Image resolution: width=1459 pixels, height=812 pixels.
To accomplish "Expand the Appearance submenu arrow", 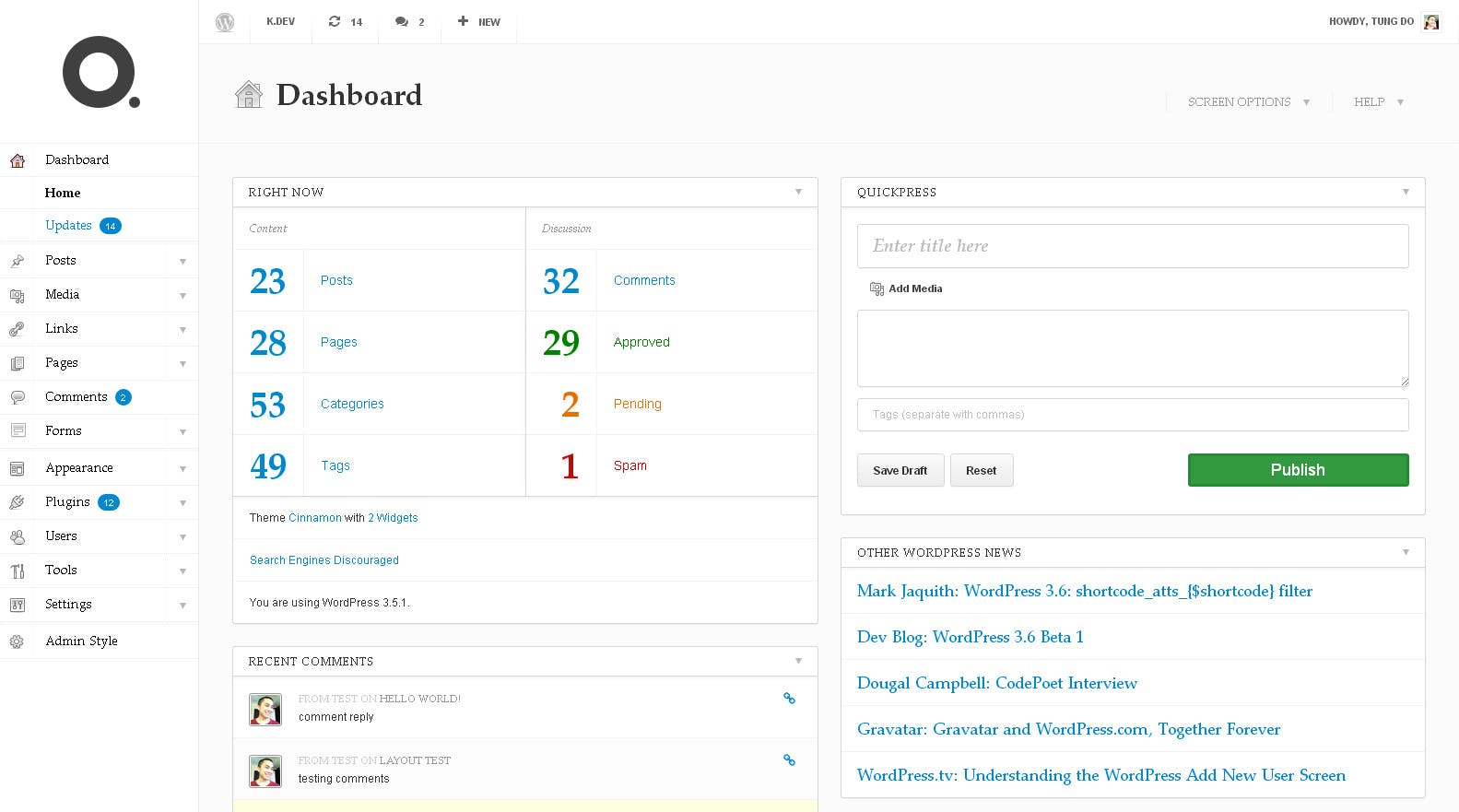I will [182, 469].
